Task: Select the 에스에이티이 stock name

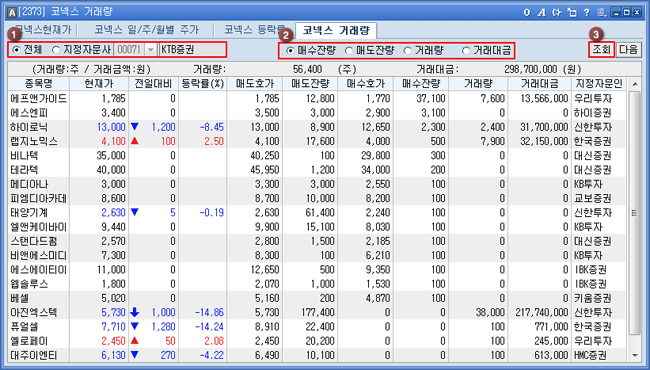Action: pyautogui.click(x=38, y=270)
